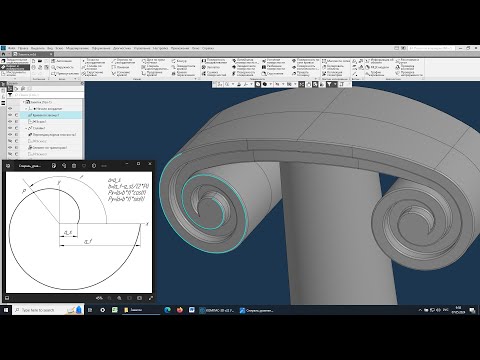The width and height of the screenshot is (480, 360).
Task: Activate Поверхность выдавливания tool
Action: point(214,61)
